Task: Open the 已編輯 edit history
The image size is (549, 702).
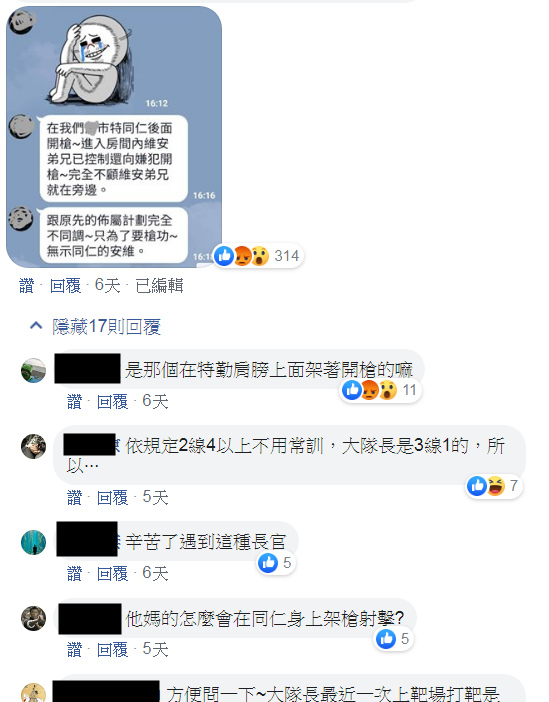Action: click(159, 286)
